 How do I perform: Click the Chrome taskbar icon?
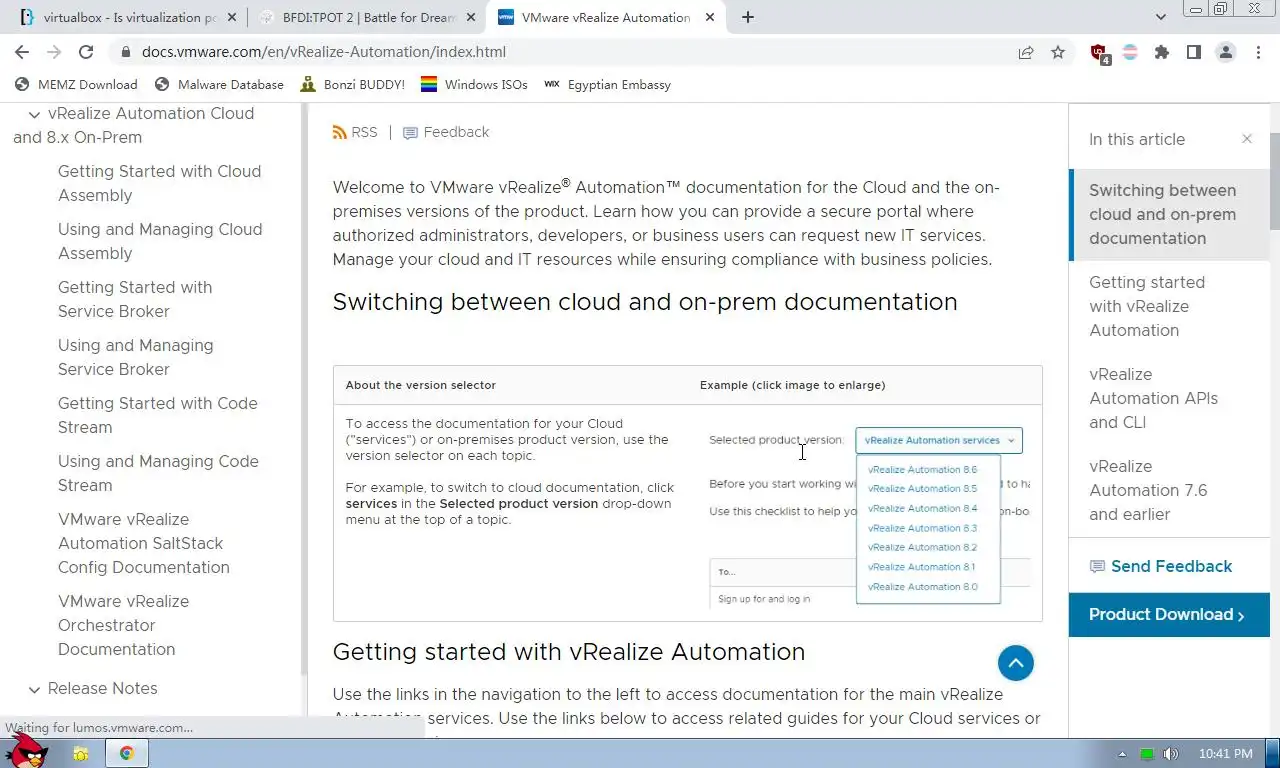click(x=127, y=753)
